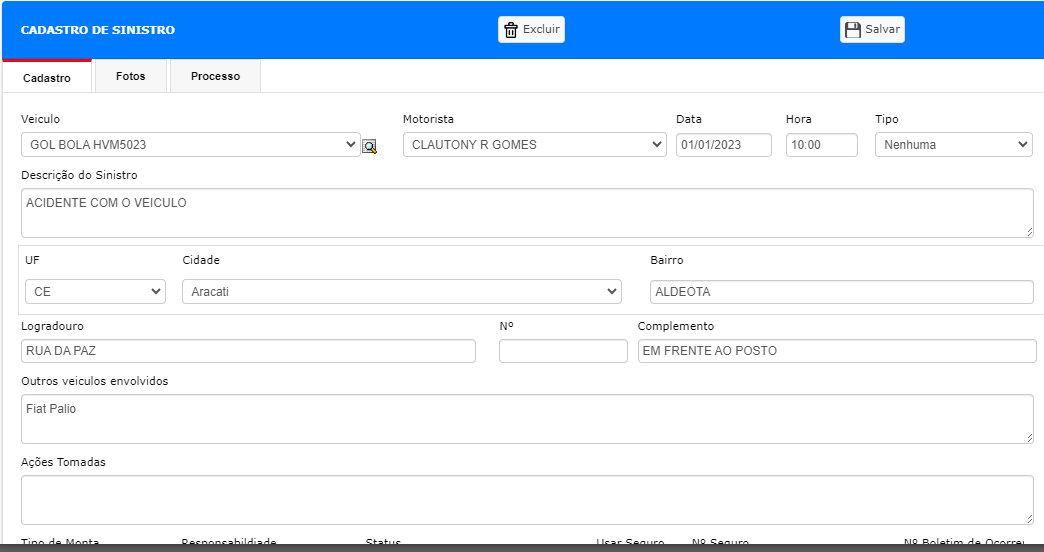Select the Cadastro tab
The width and height of the screenshot is (1044, 552).
point(47,77)
